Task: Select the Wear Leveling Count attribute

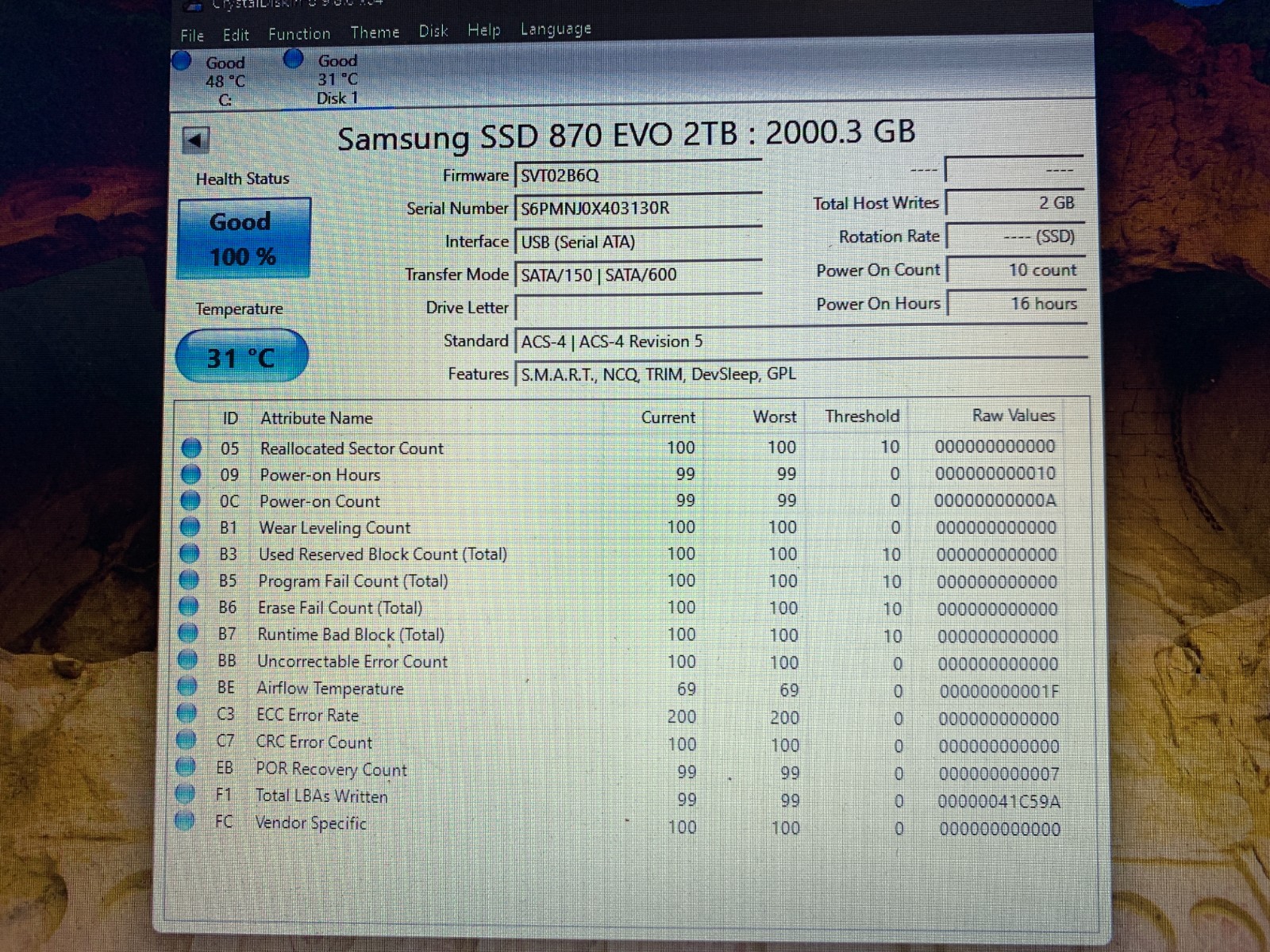Action: click(x=334, y=528)
